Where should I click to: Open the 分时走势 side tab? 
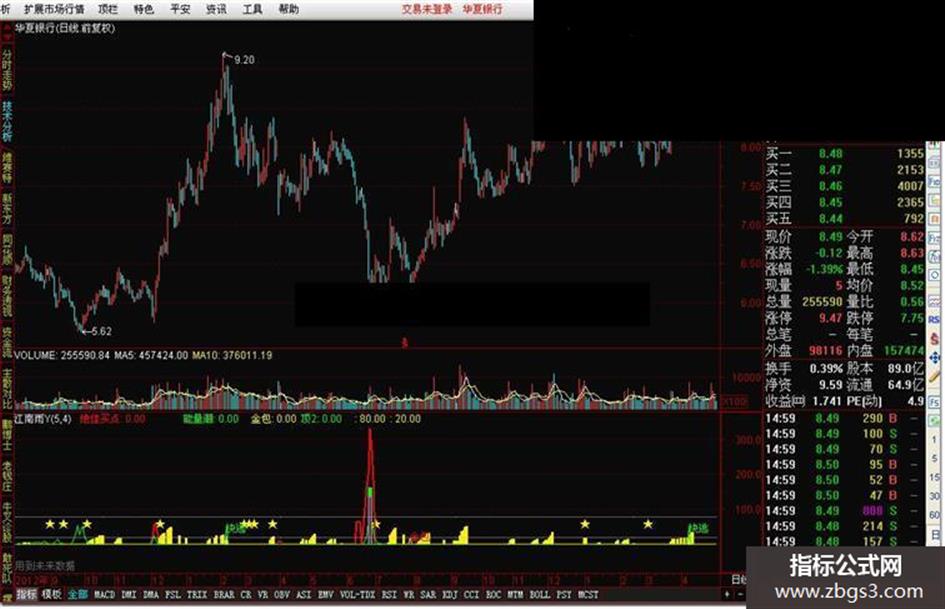pos(7,69)
